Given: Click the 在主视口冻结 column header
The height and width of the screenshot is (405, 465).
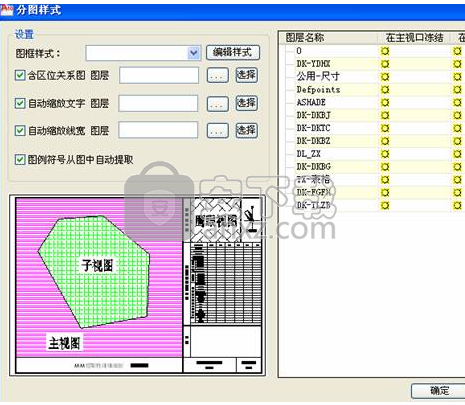Looking at the screenshot, I should click(x=414, y=38).
